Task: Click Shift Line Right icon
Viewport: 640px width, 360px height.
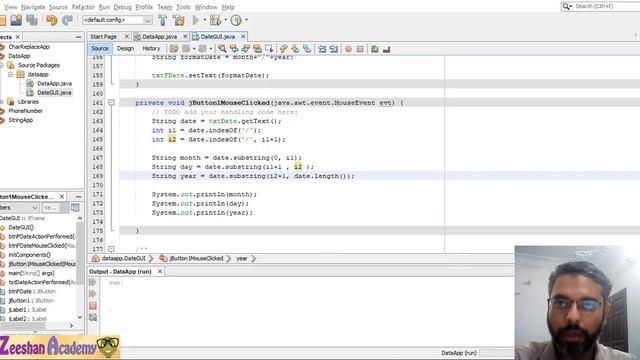Action: coord(334,49)
